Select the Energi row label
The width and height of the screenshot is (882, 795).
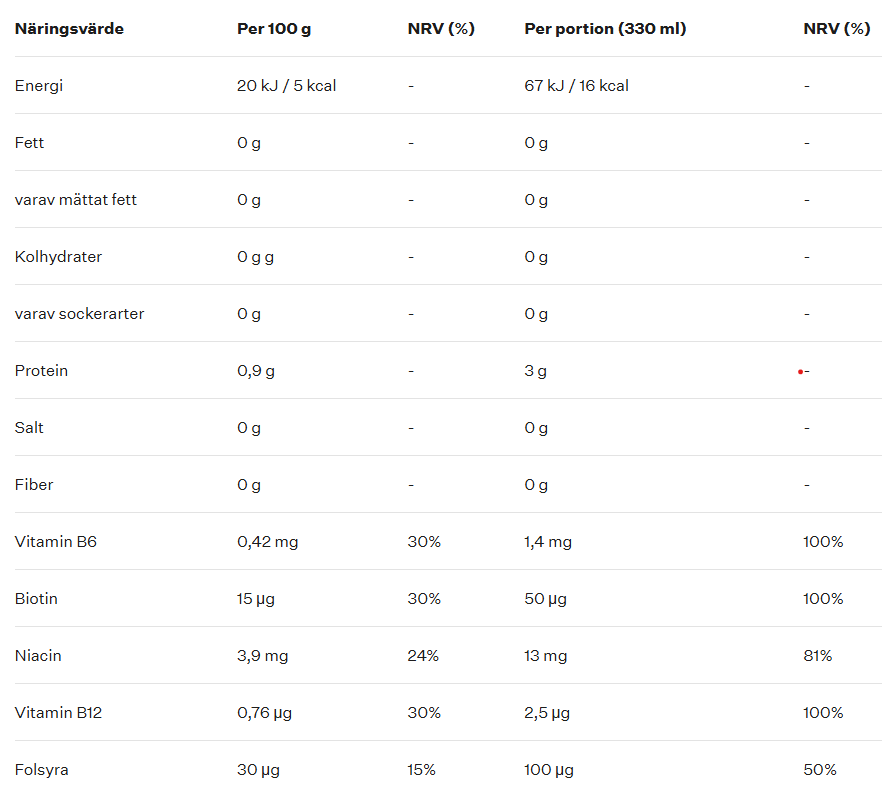[39, 86]
